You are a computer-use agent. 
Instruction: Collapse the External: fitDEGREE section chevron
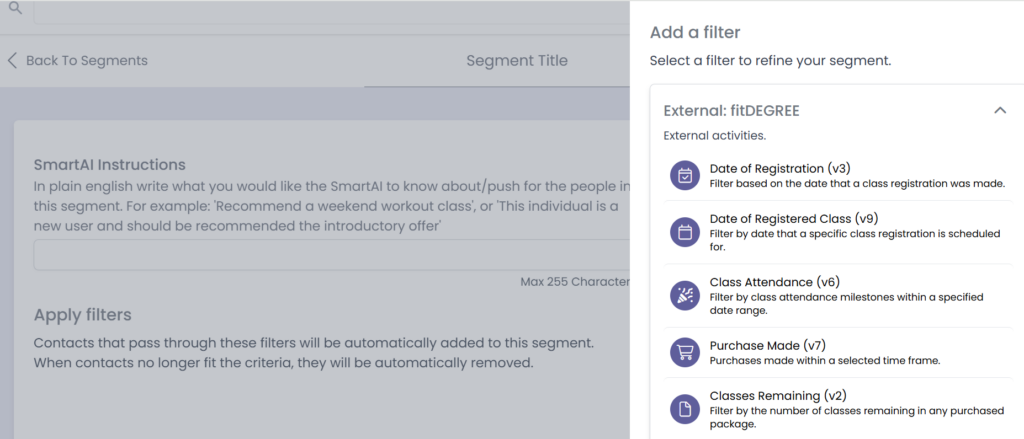coord(999,110)
